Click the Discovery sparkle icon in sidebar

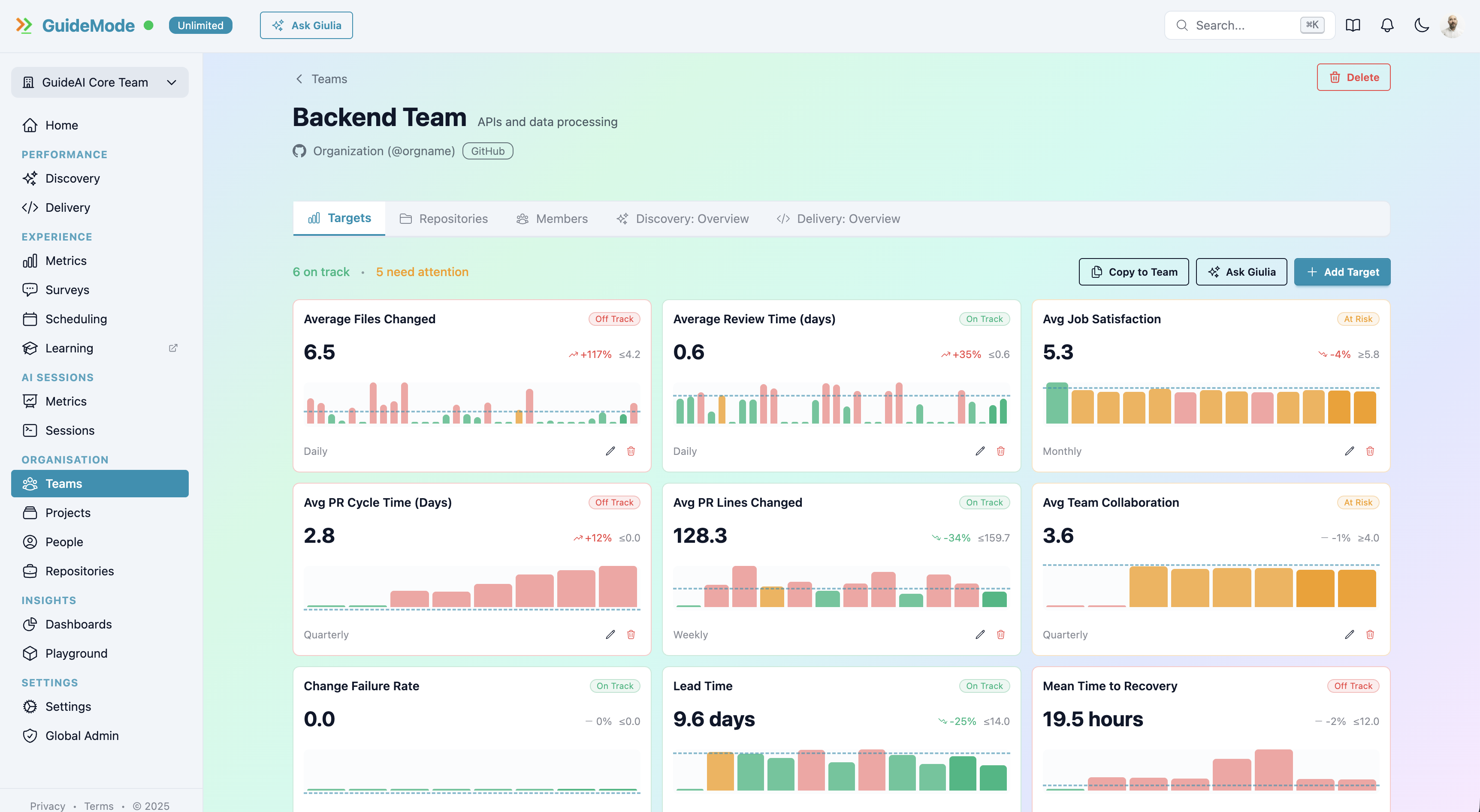[x=30, y=178]
